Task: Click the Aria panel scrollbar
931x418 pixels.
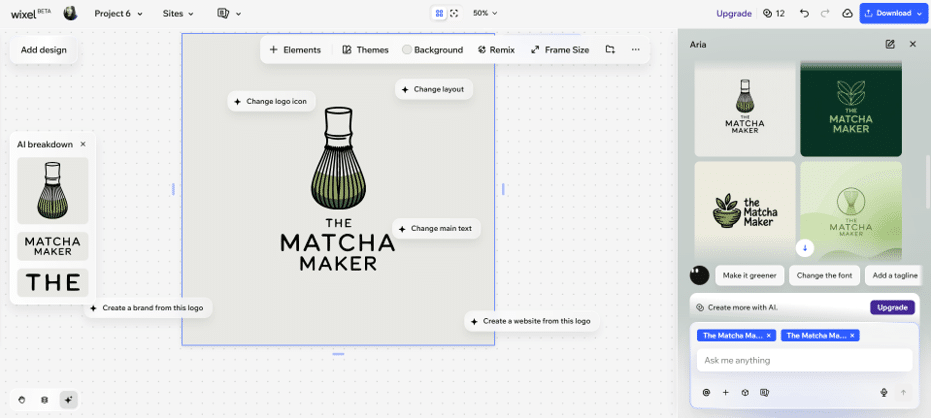Action: [x=928, y=181]
